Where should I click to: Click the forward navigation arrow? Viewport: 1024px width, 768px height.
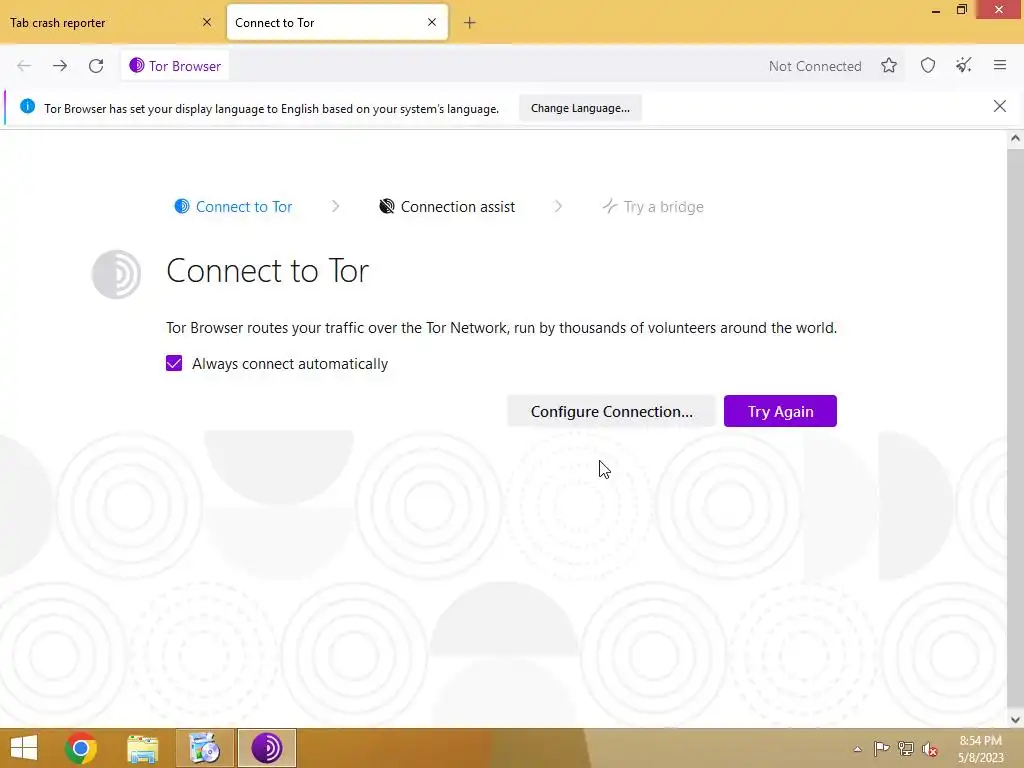60,66
